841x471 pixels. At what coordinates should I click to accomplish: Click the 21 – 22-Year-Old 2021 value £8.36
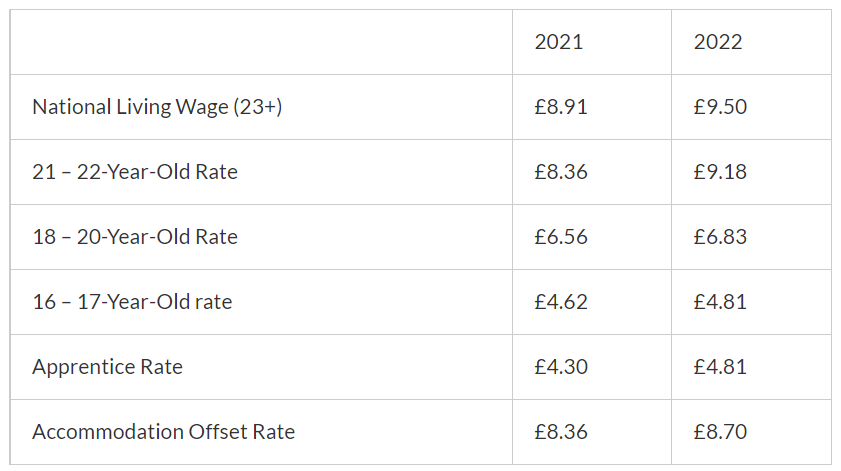point(561,172)
